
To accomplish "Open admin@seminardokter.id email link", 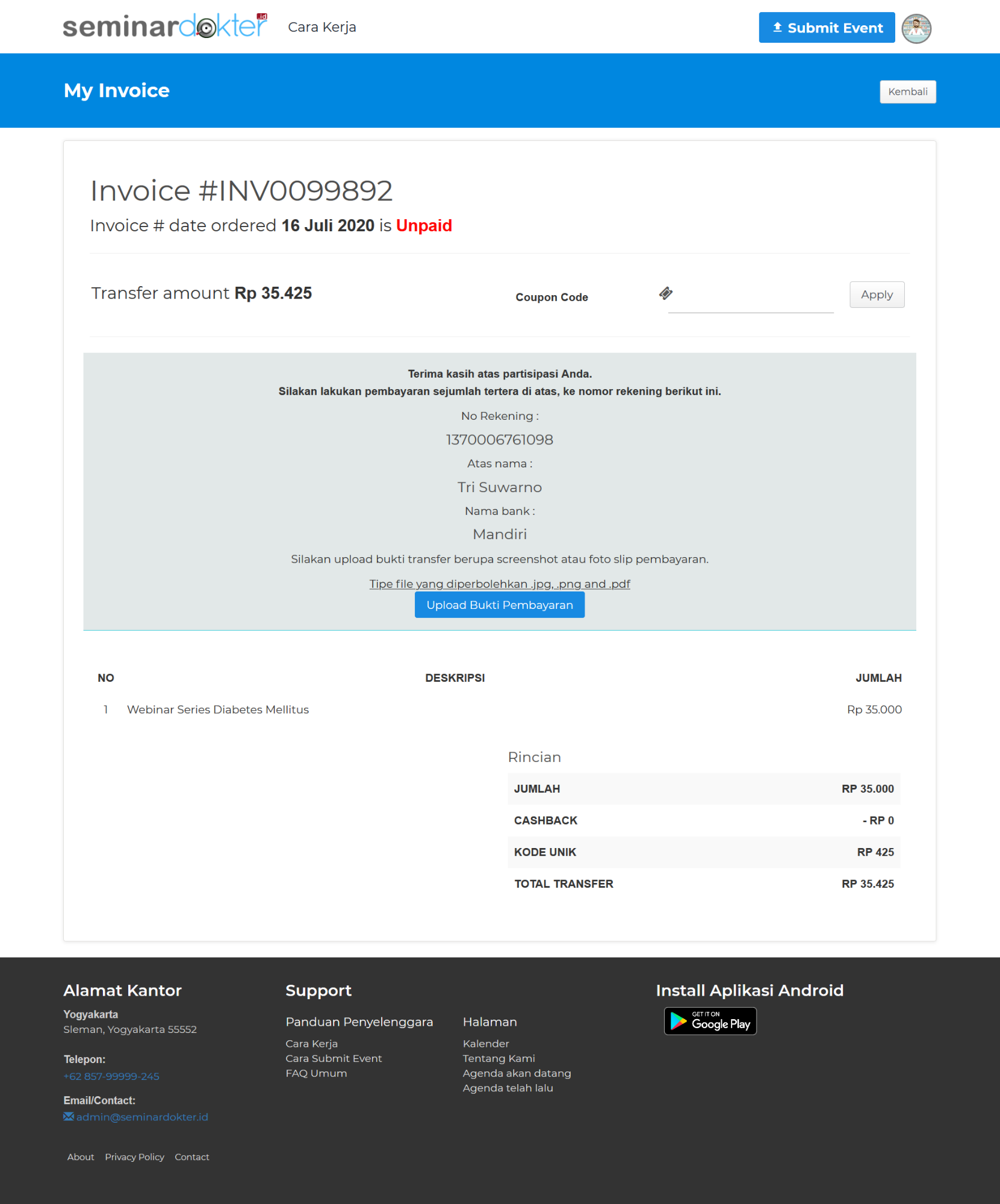I will 142,1117.
